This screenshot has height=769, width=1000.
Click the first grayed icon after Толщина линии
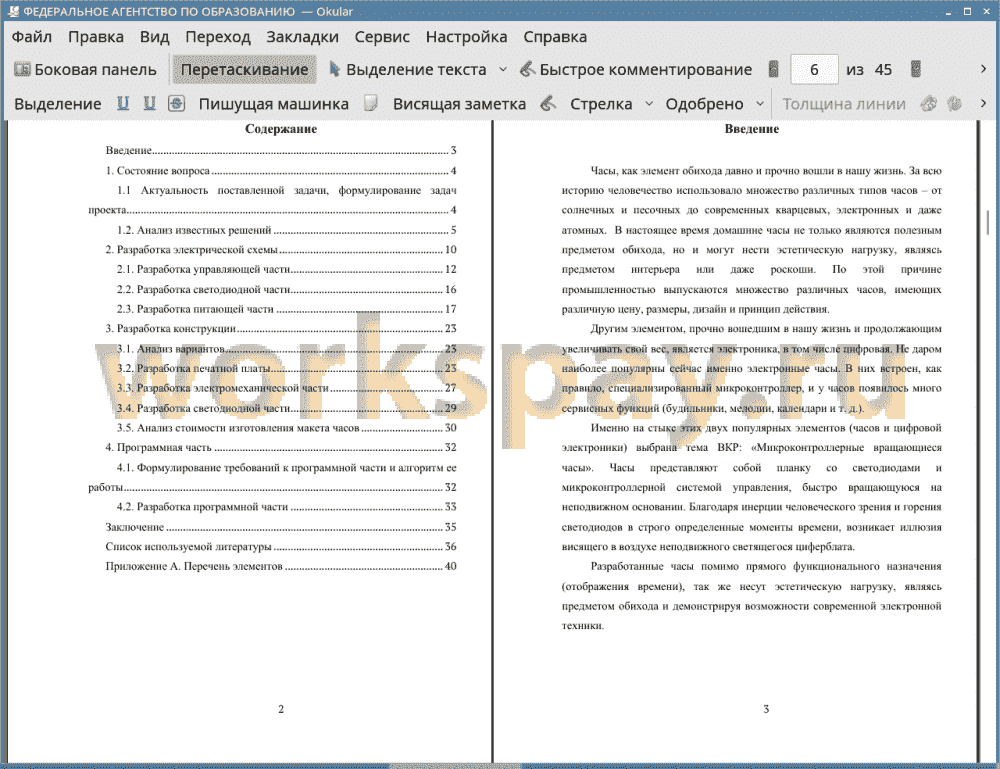(x=929, y=103)
